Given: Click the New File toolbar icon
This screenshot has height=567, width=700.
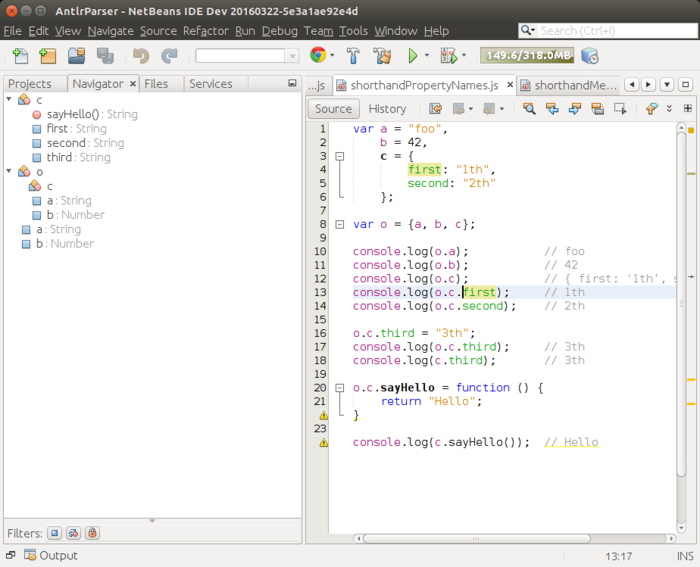Looking at the screenshot, I should click(x=20, y=56).
